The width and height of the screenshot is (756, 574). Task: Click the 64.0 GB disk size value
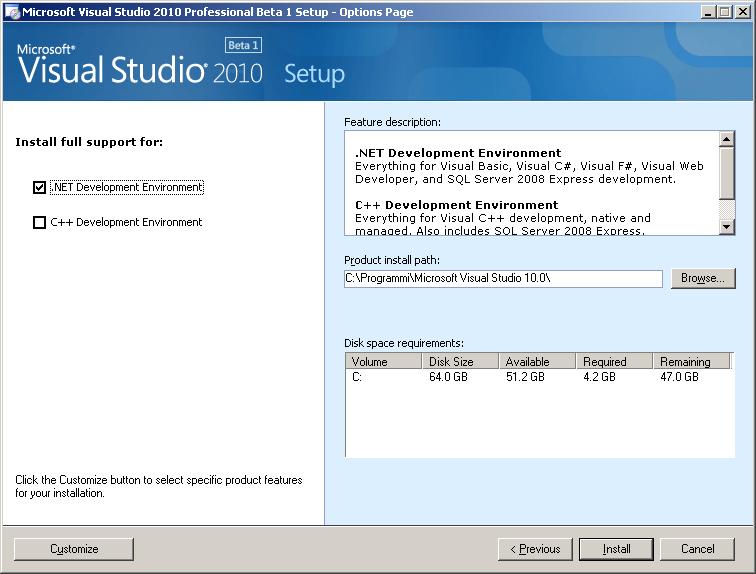pos(448,377)
